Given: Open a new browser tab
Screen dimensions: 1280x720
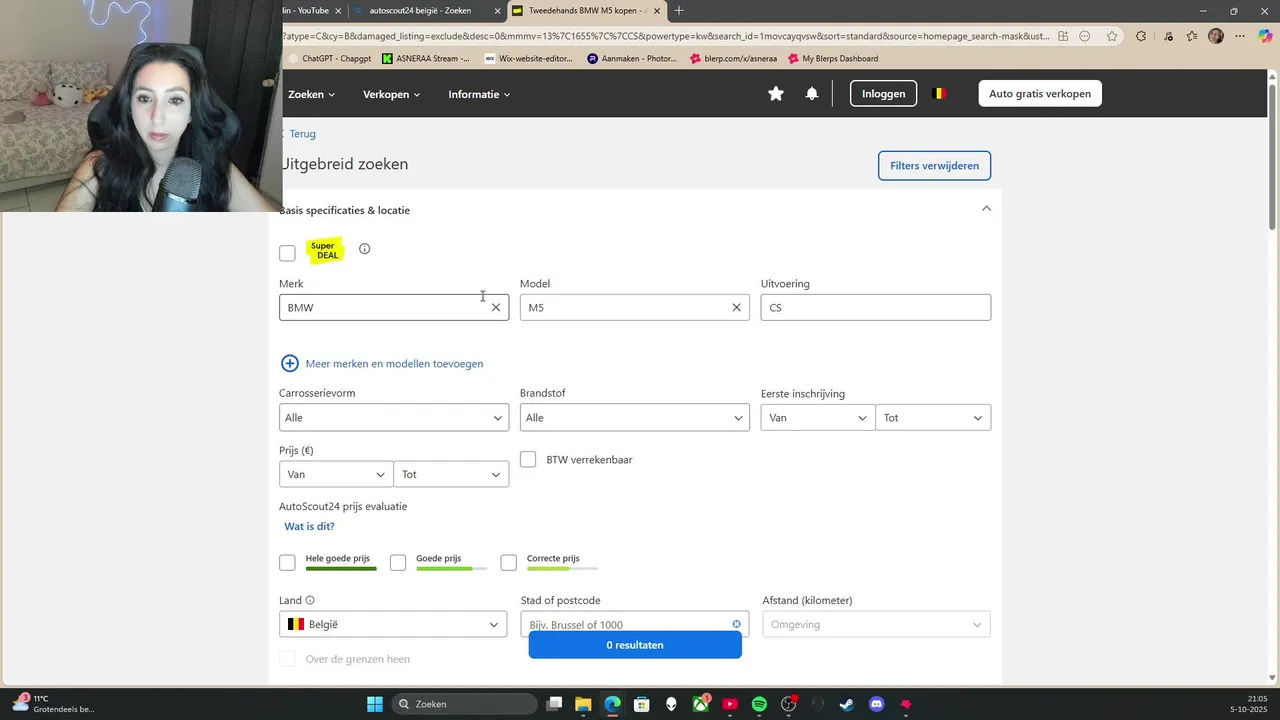Looking at the screenshot, I should click(679, 11).
